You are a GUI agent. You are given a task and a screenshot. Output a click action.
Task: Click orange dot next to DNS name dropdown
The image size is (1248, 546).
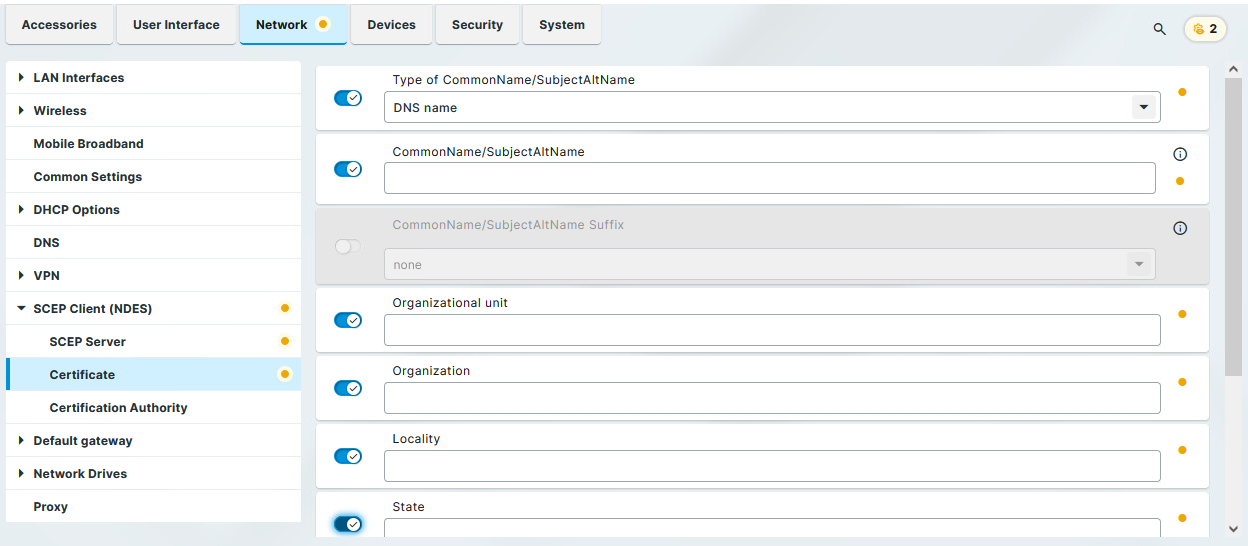tap(1182, 92)
